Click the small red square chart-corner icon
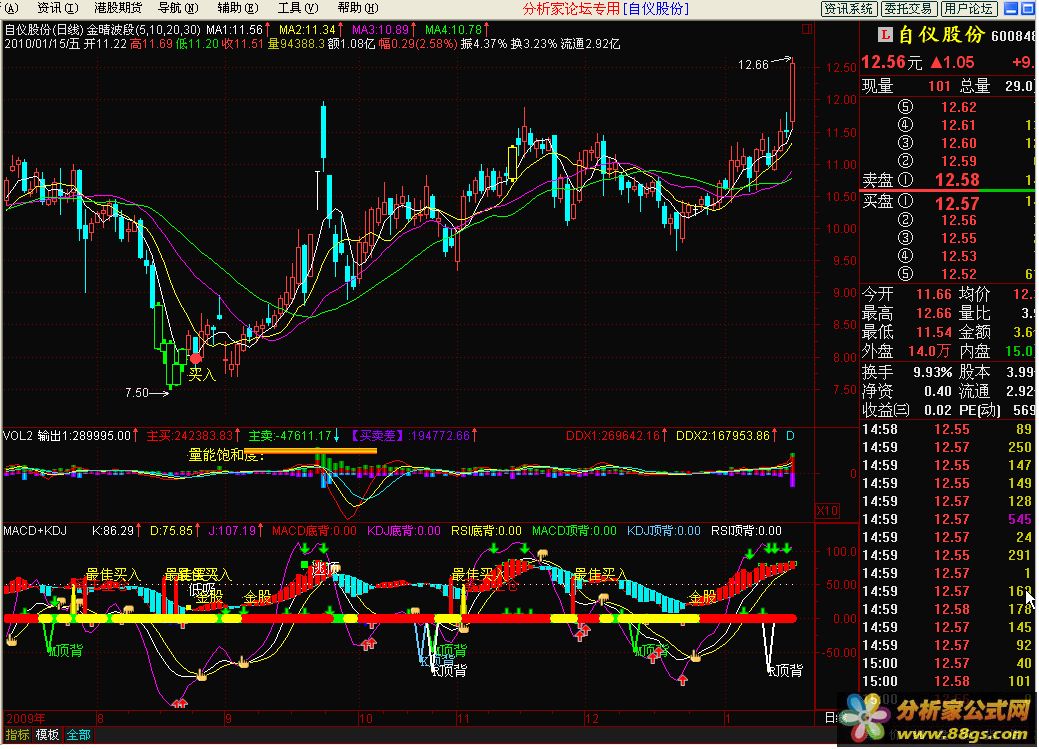 point(806,29)
